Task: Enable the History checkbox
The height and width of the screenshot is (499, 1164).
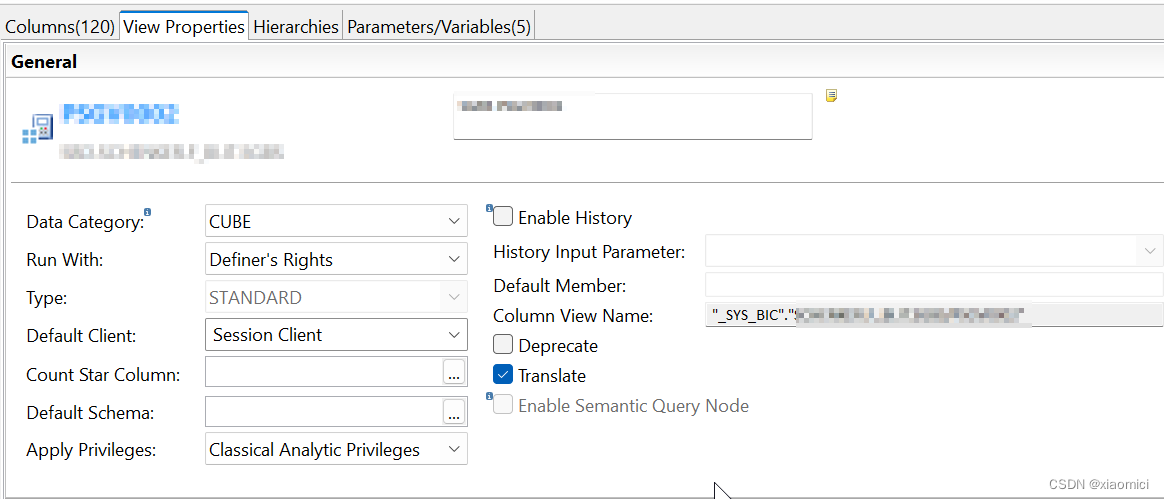Action: point(503,217)
